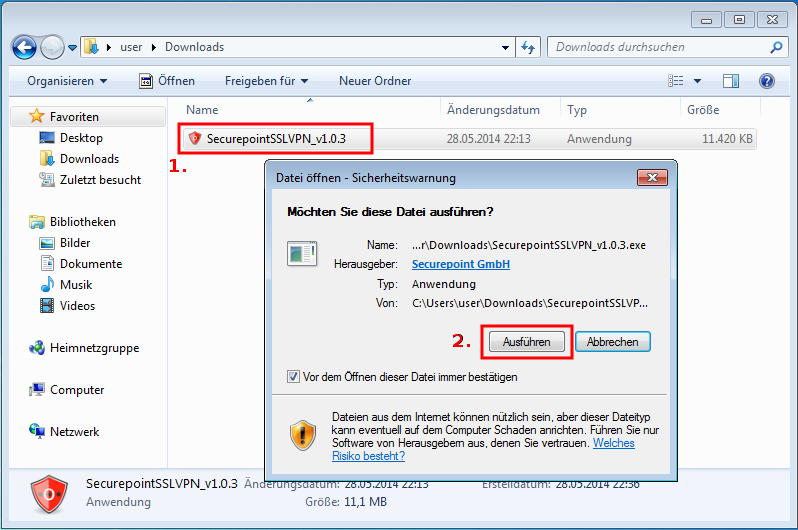798x530 pixels.
Task: Click the Musik note icon
Action: (47, 284)
